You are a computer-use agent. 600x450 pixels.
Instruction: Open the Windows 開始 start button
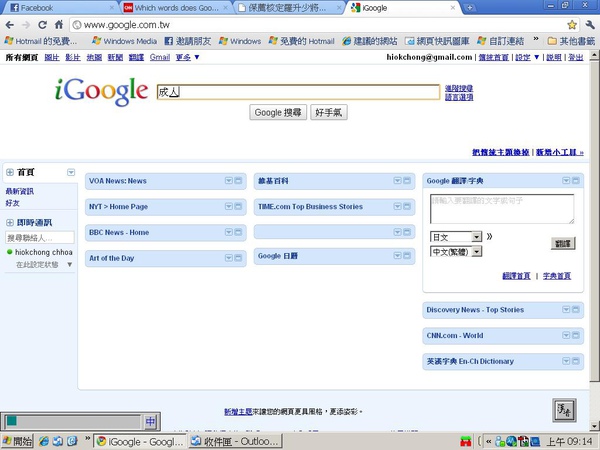click(x=17, y=441)
